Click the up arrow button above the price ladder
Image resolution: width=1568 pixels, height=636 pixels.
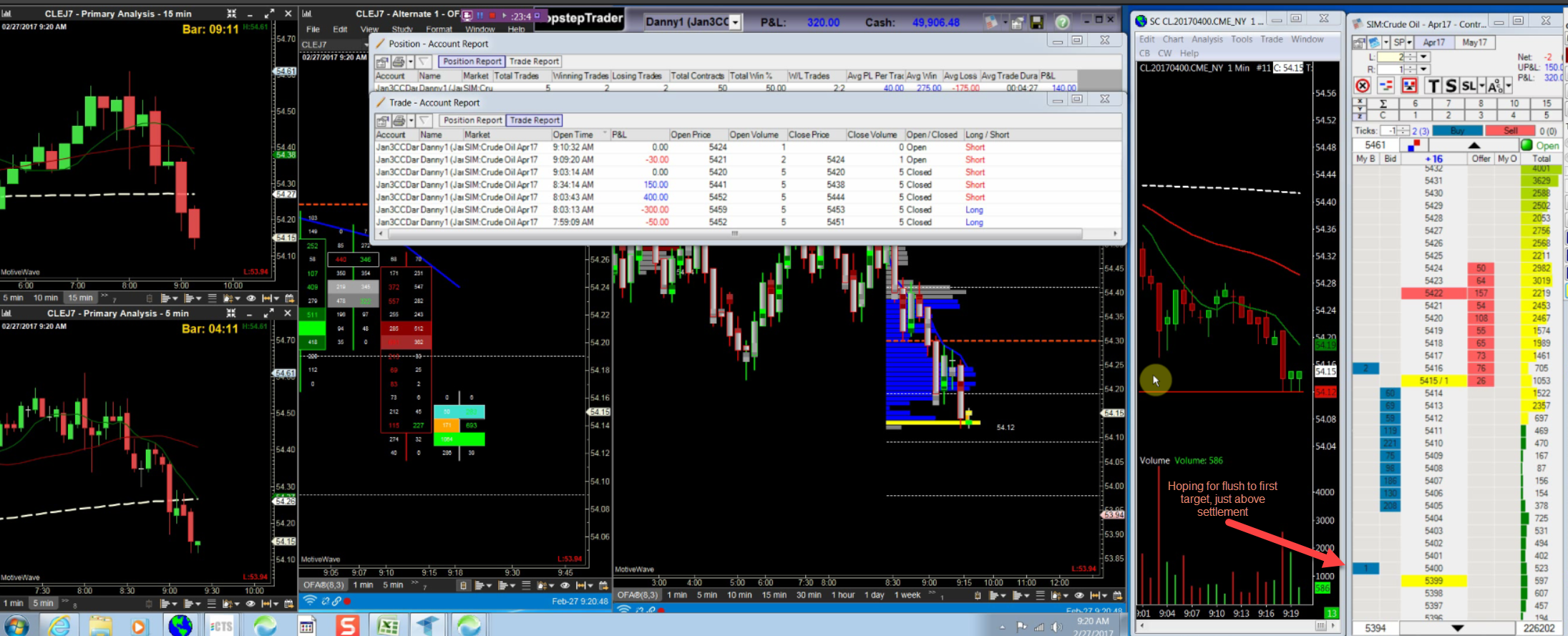click(x=1474, y=145)
